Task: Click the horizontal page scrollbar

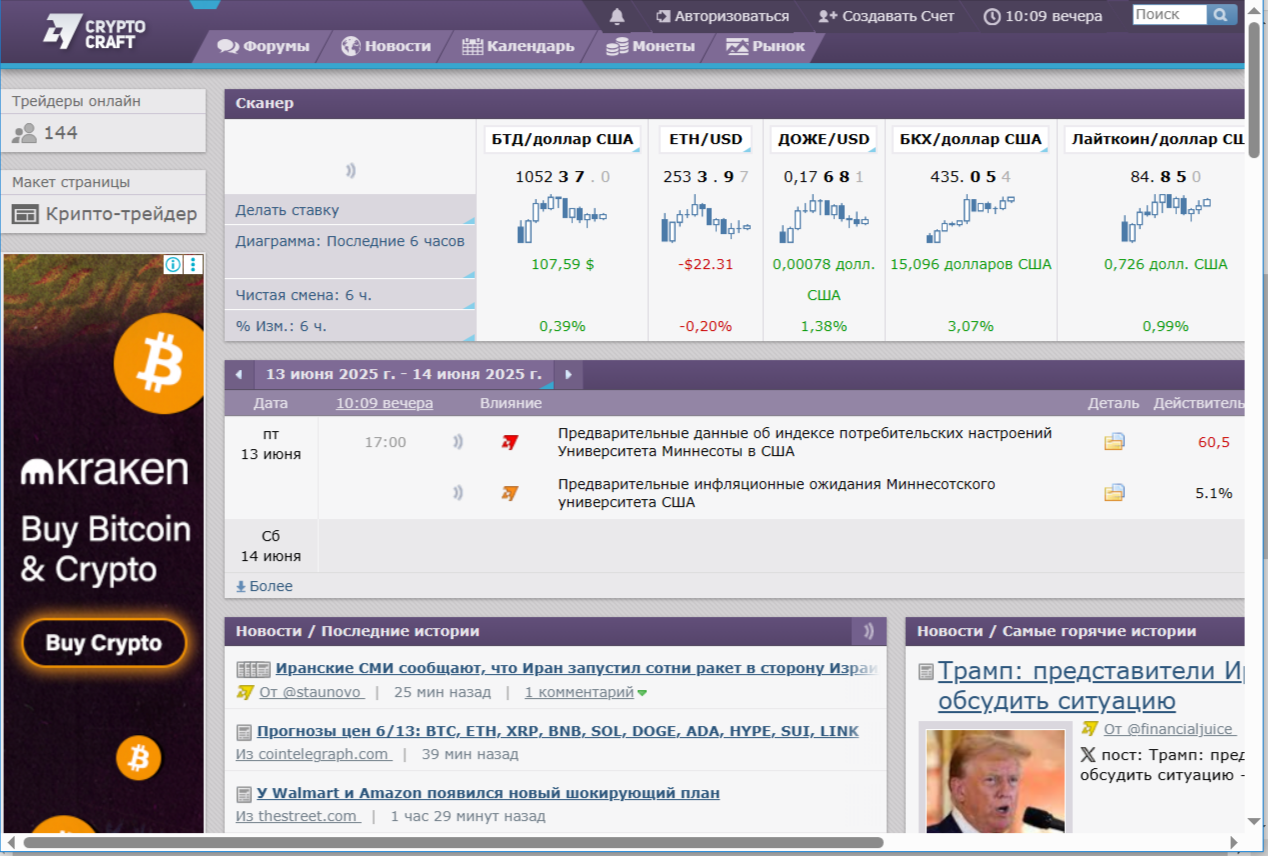Action: coord(452,842)
